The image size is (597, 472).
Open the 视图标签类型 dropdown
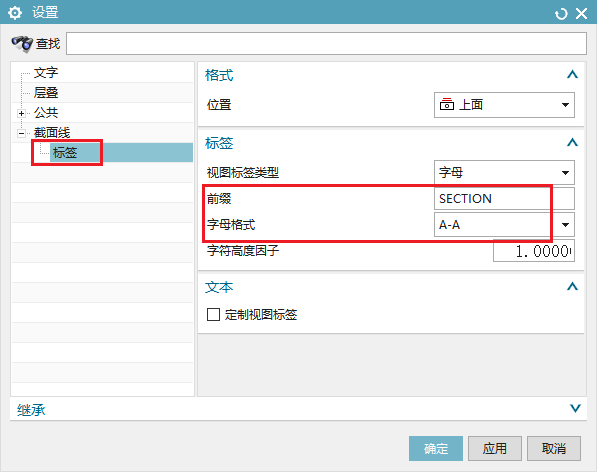click(504, 173)
